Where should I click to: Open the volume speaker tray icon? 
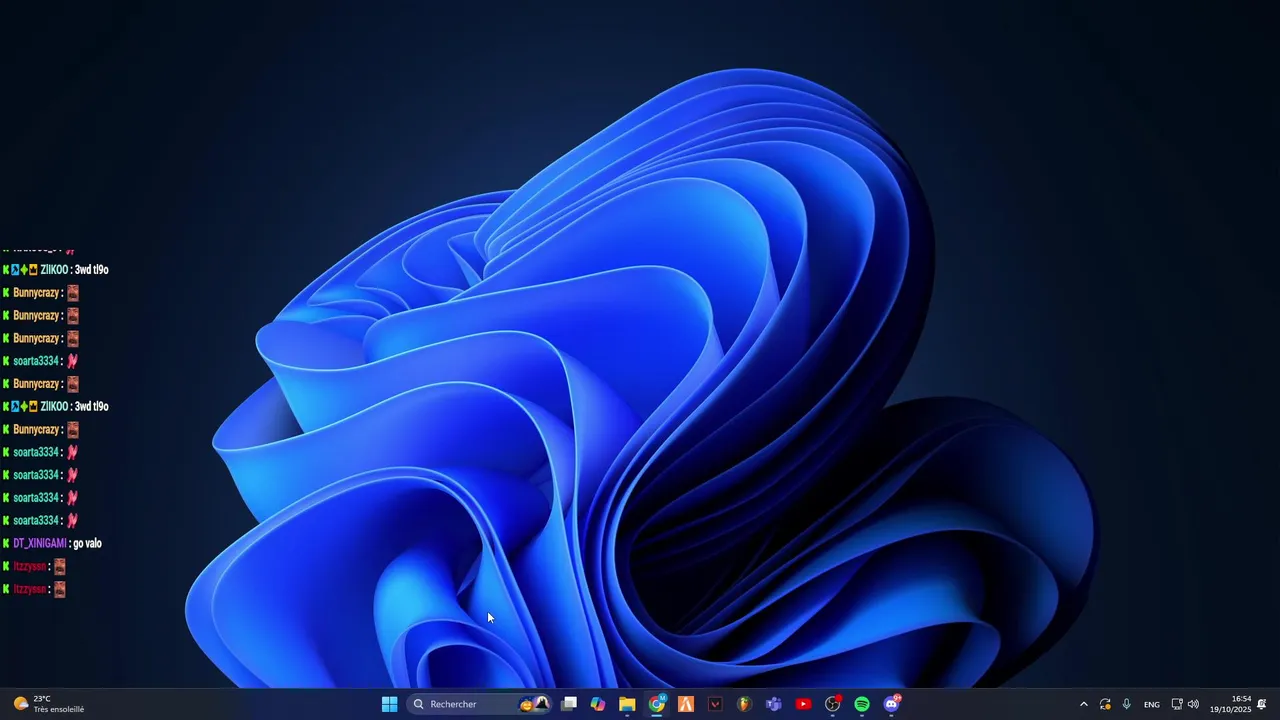pyautogui.click(x=1193, y=704)
